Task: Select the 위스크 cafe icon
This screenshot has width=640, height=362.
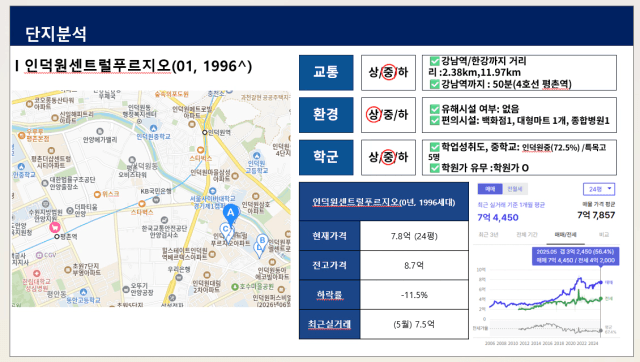Action: pyautogui.click(x=97, y=194)
